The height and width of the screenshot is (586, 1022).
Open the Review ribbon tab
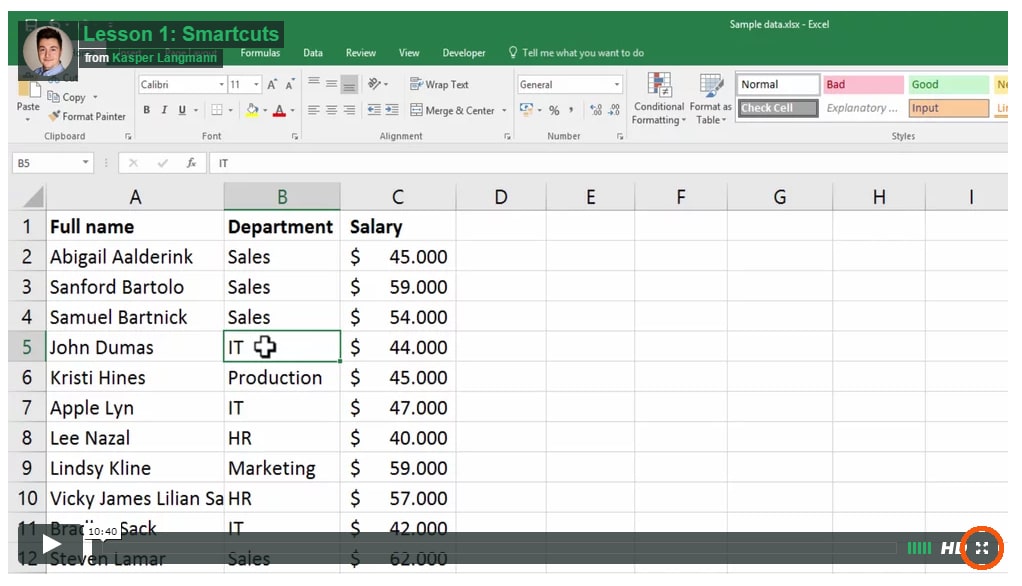[360, 53]
